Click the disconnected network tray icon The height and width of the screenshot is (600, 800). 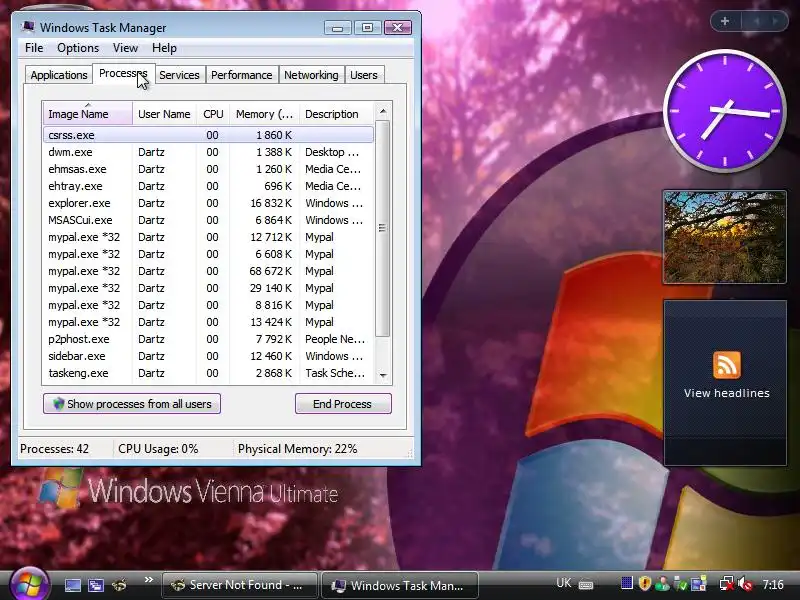pyautogui.click(x=727, y=584)
